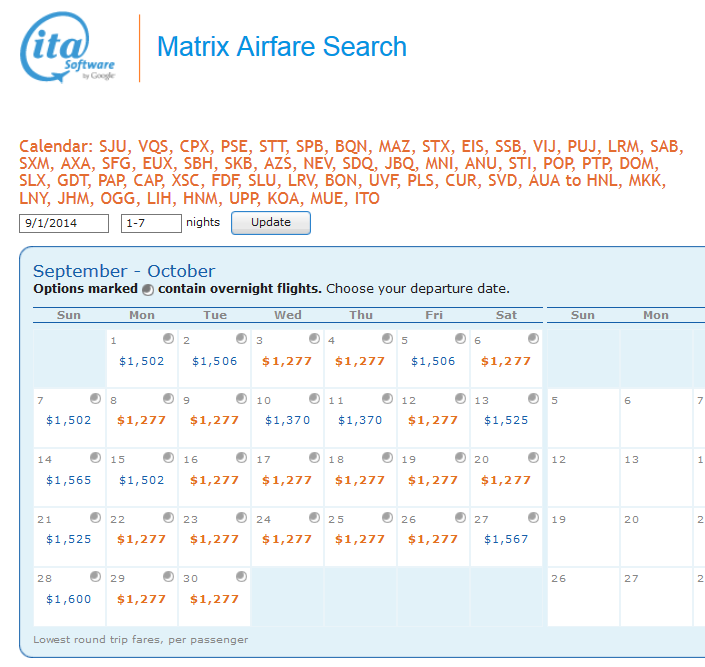
Task: Click the departure date field showing 9/1/2014
Action: point(63,223)
